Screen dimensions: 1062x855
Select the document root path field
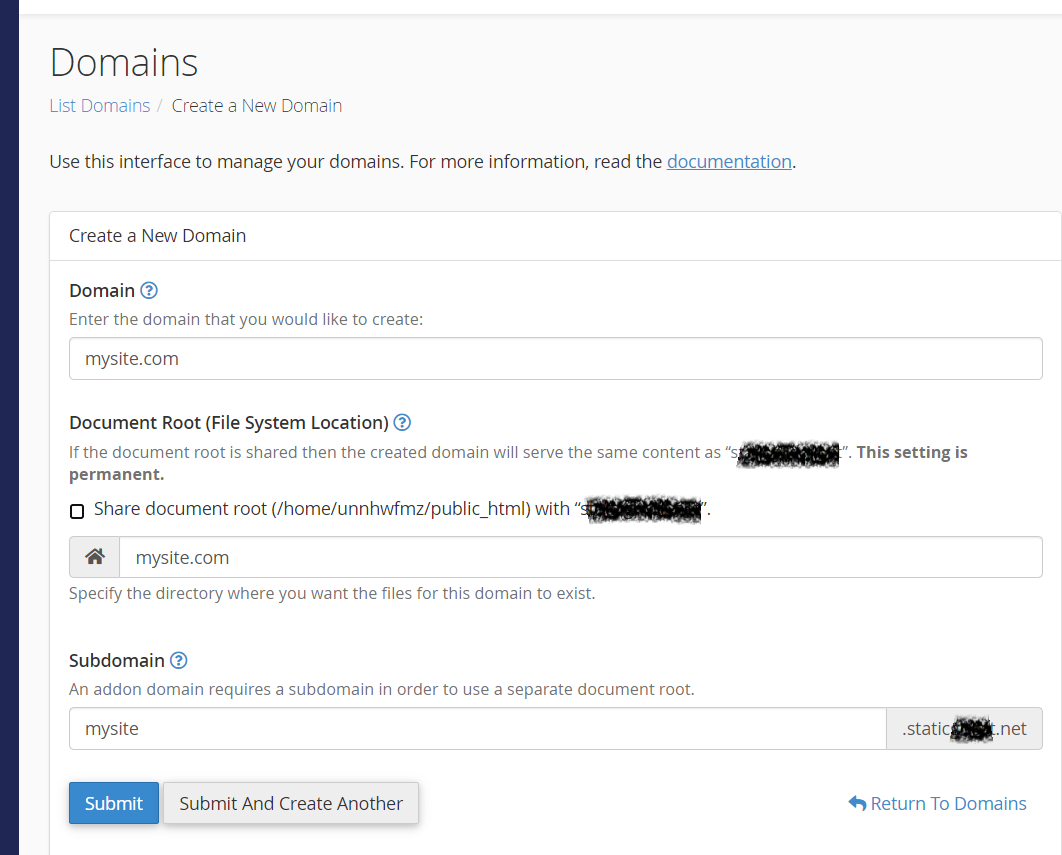tap(580, 556)
